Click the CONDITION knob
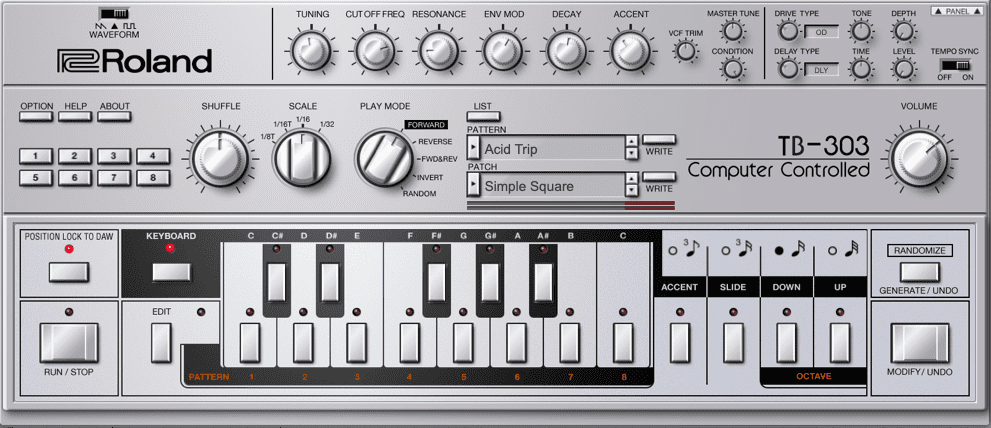Viewport: 991px width, 428px height. point(733,68)
